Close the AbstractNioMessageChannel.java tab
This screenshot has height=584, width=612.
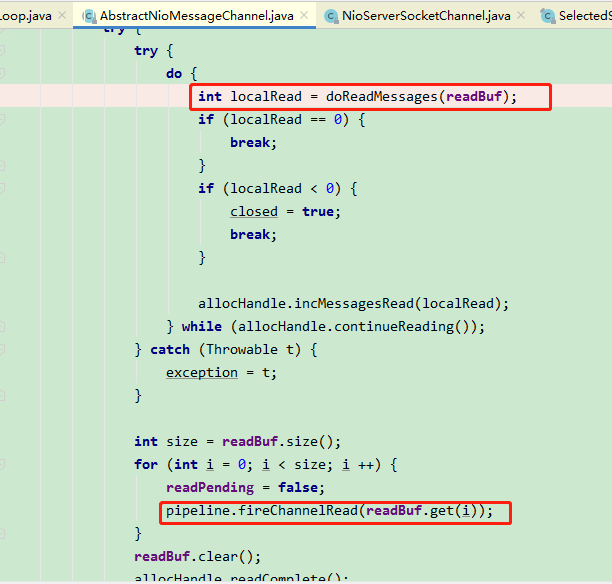point(304,15)
